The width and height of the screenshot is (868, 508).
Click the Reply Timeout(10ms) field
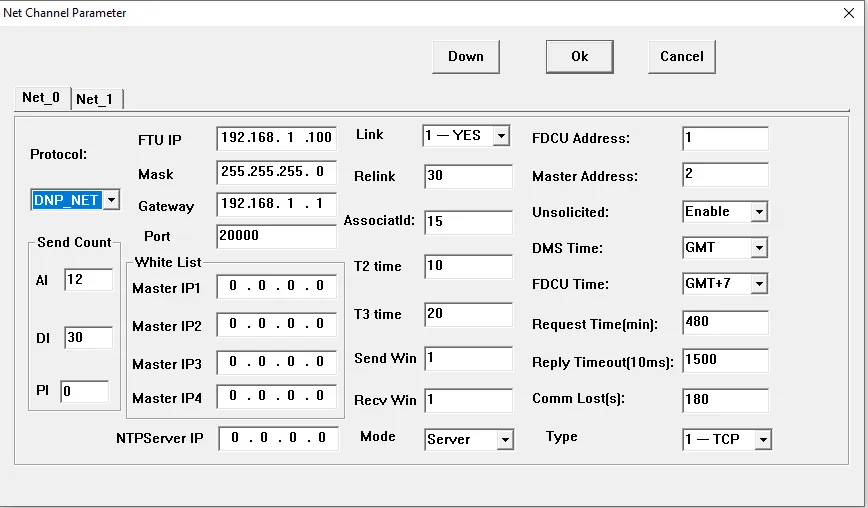(x=725, y=360)
